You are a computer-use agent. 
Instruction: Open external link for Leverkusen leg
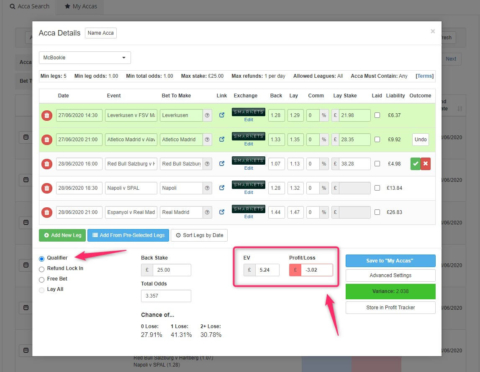click(x=222, y=115)
